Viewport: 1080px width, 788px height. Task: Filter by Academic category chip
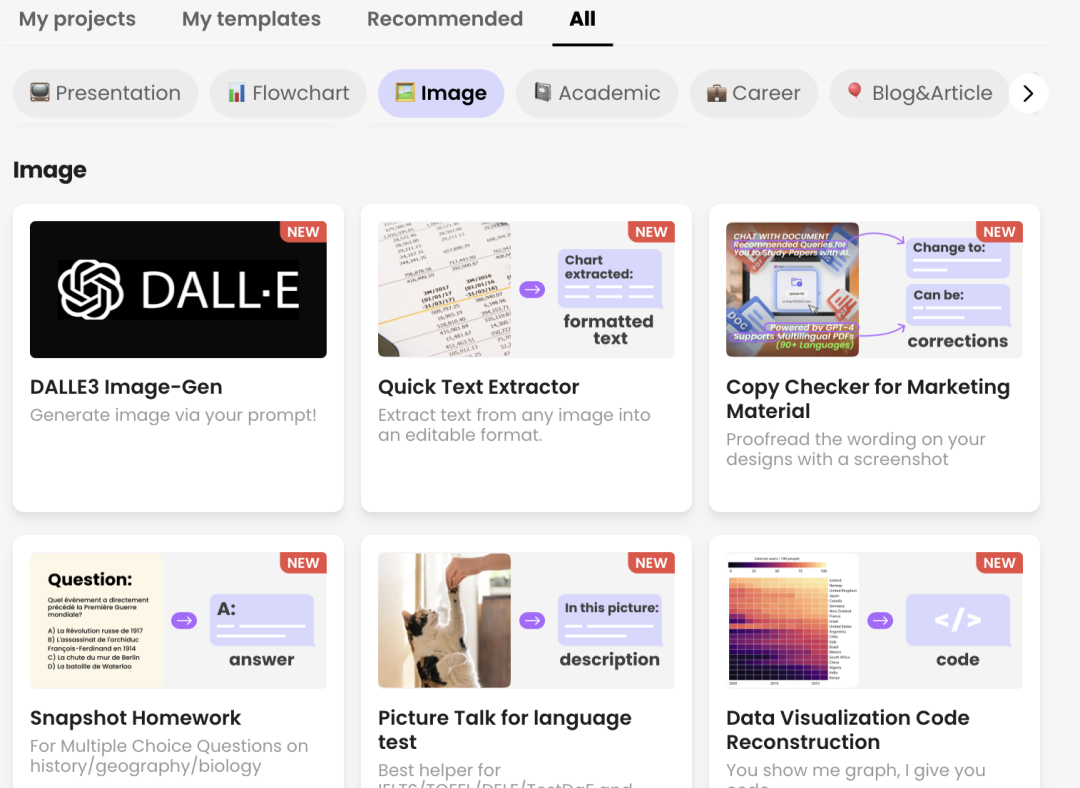[597, 93]
